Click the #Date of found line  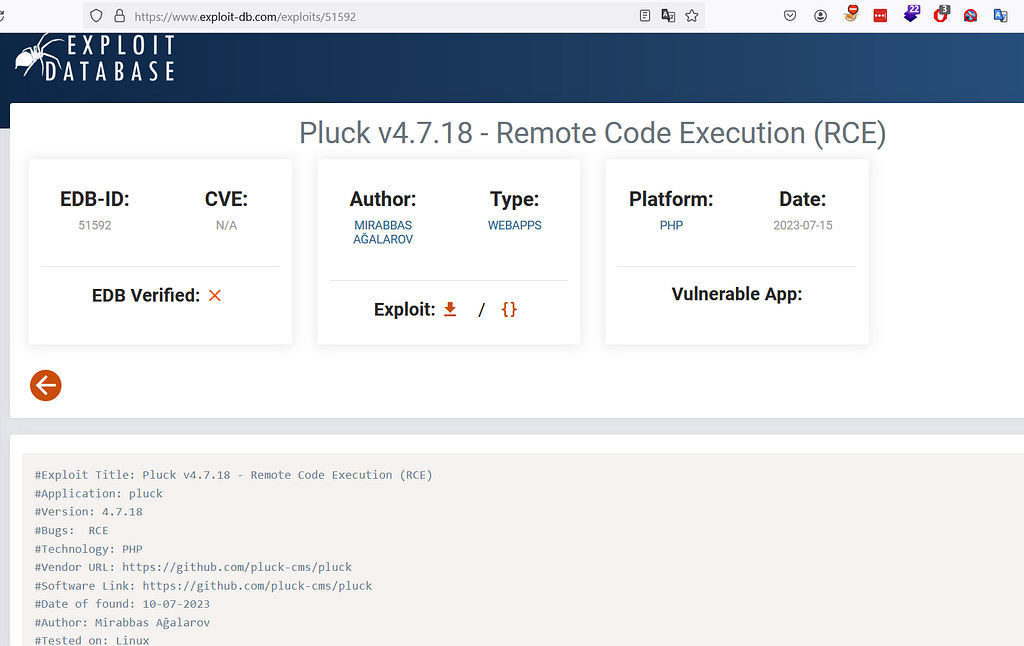122,604
